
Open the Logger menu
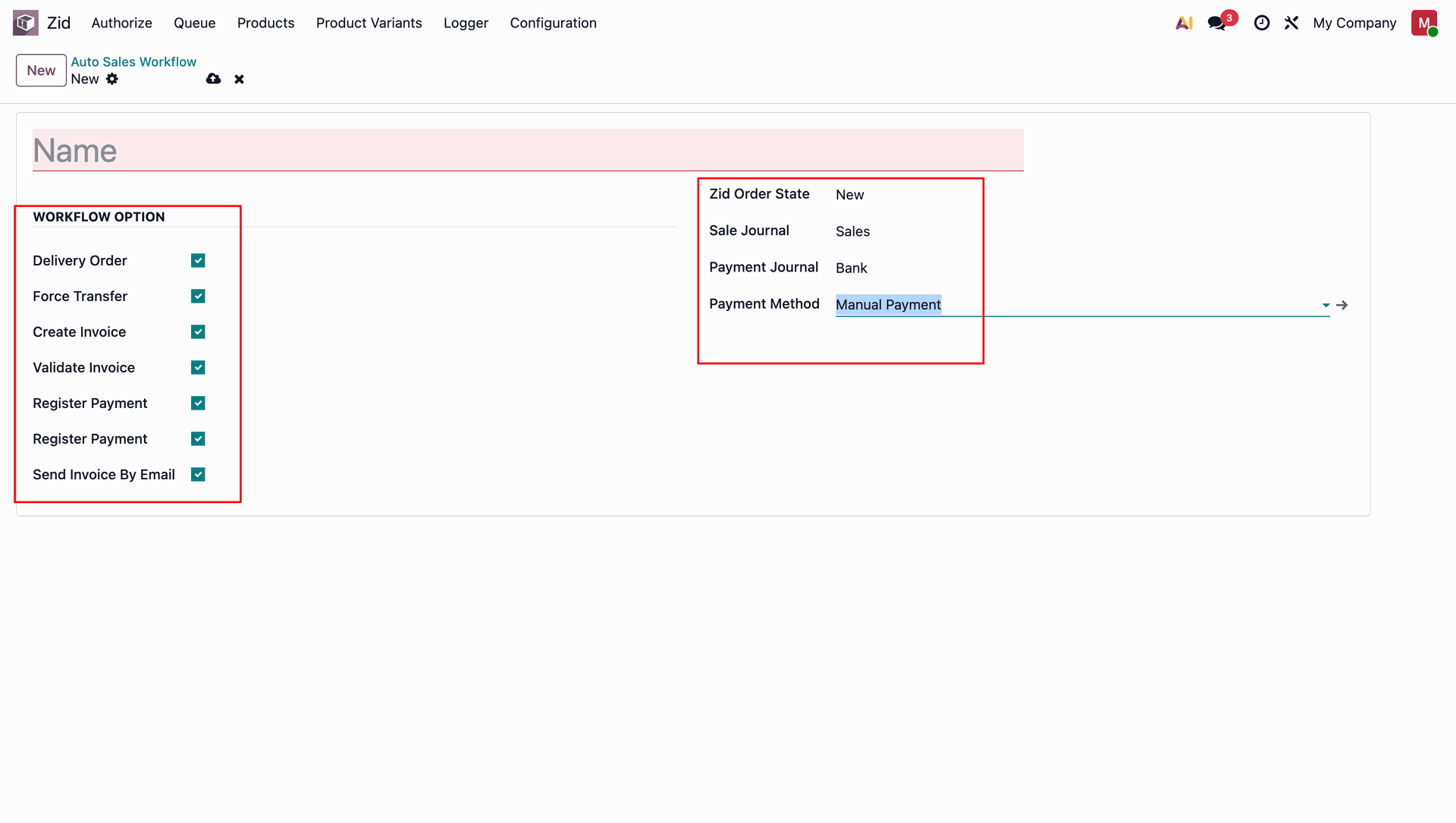466,24
